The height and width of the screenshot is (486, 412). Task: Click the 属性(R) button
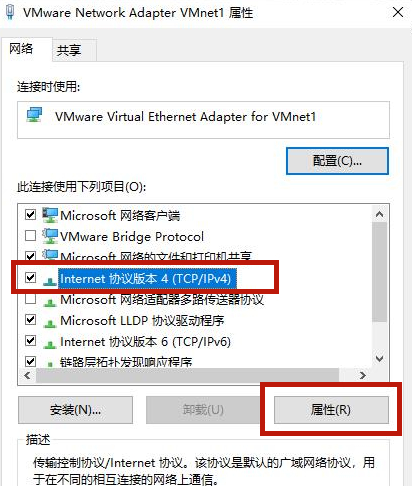[x=331, y=410]
